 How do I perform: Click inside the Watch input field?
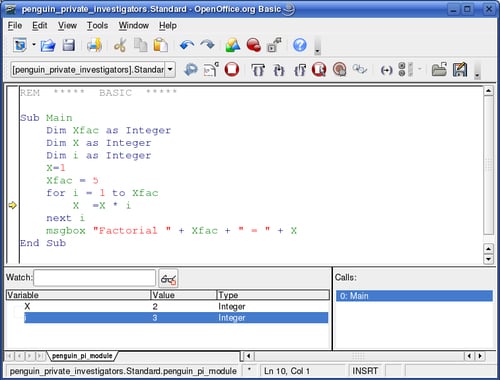coord(95,278)
